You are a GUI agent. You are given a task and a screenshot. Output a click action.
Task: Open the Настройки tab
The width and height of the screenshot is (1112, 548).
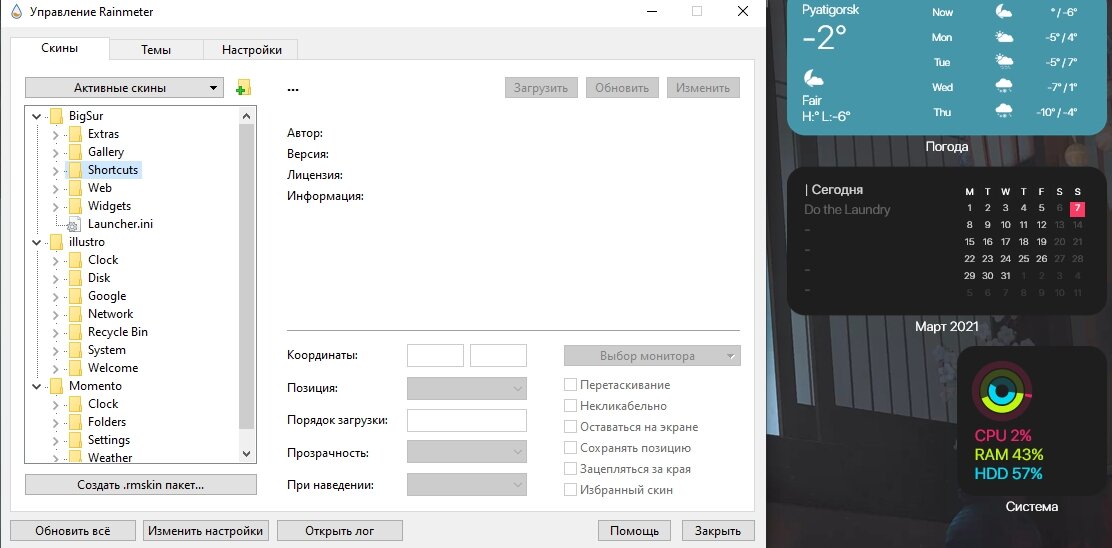(x=251, y=50)
